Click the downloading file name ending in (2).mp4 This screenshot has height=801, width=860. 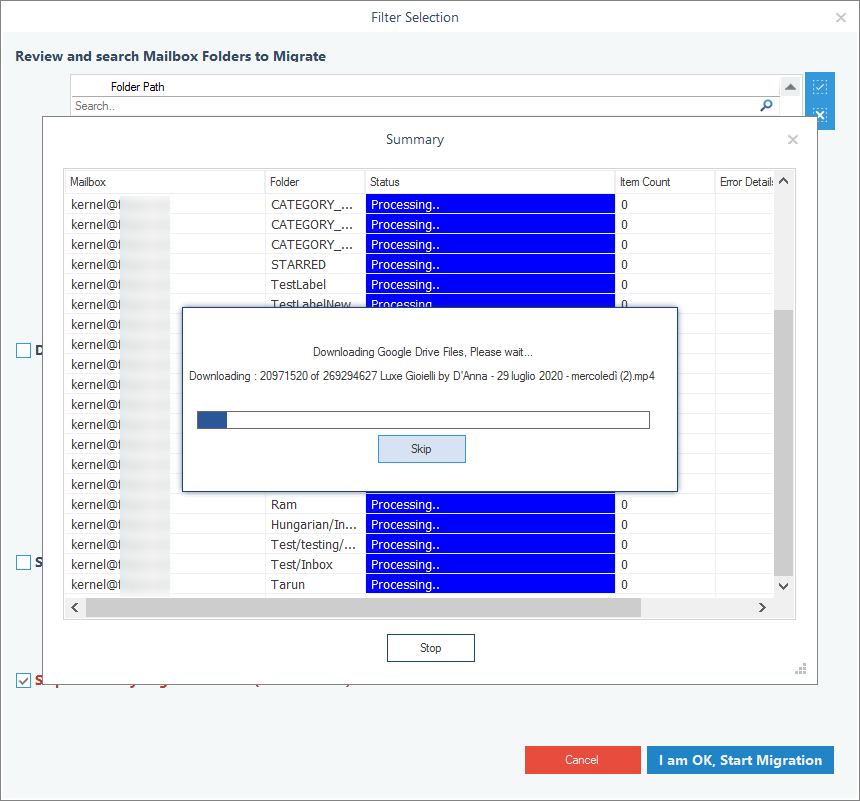point(517,376)
